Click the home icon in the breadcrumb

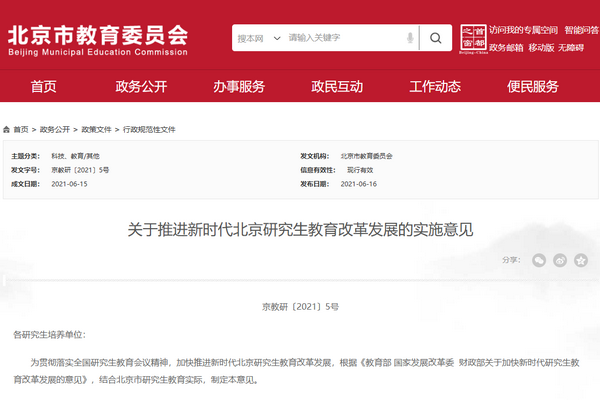coord(7,130)
